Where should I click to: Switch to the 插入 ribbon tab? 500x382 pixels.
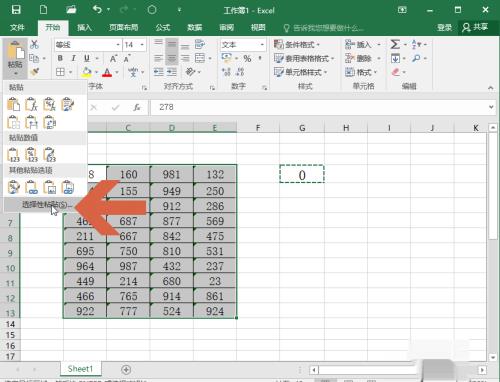point(84,27)
